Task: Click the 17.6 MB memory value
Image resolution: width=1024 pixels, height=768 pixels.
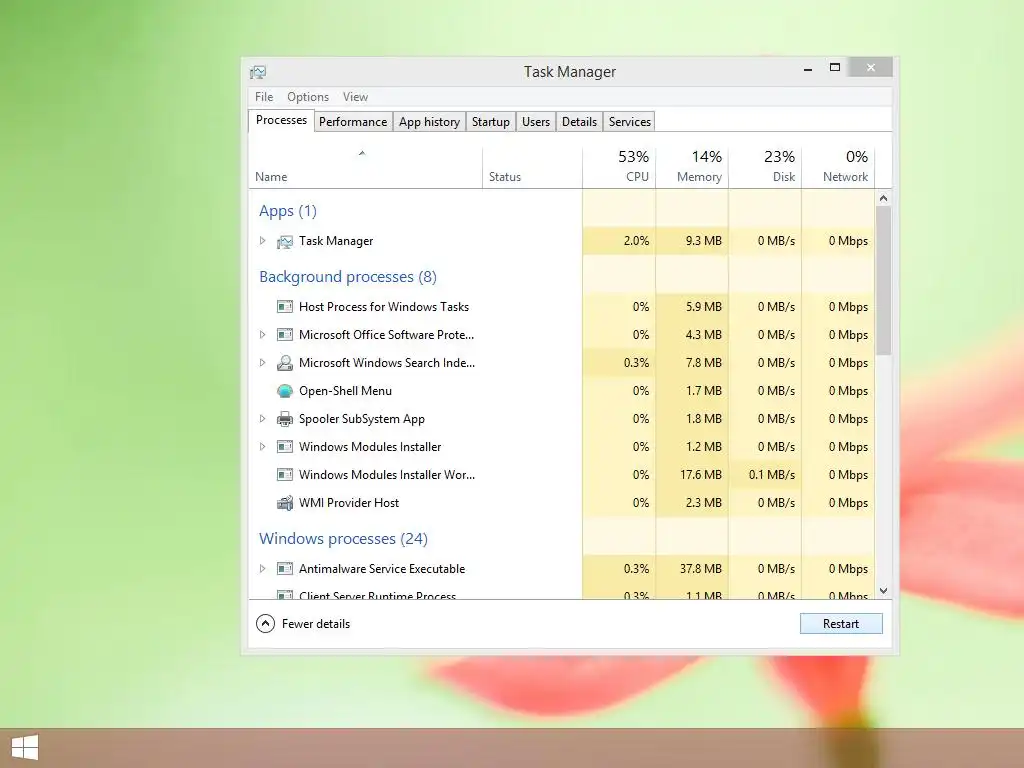Action: (x=701, y=475)
